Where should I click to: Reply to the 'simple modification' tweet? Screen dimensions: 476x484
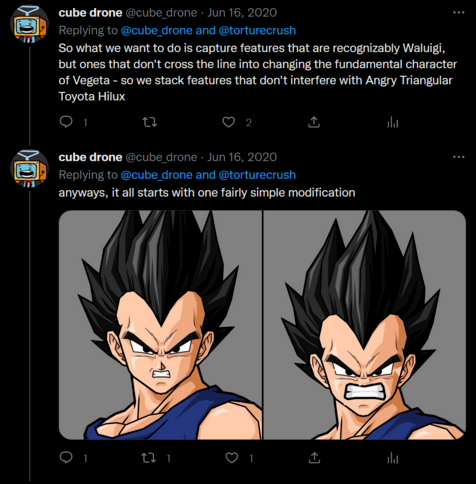66,458
